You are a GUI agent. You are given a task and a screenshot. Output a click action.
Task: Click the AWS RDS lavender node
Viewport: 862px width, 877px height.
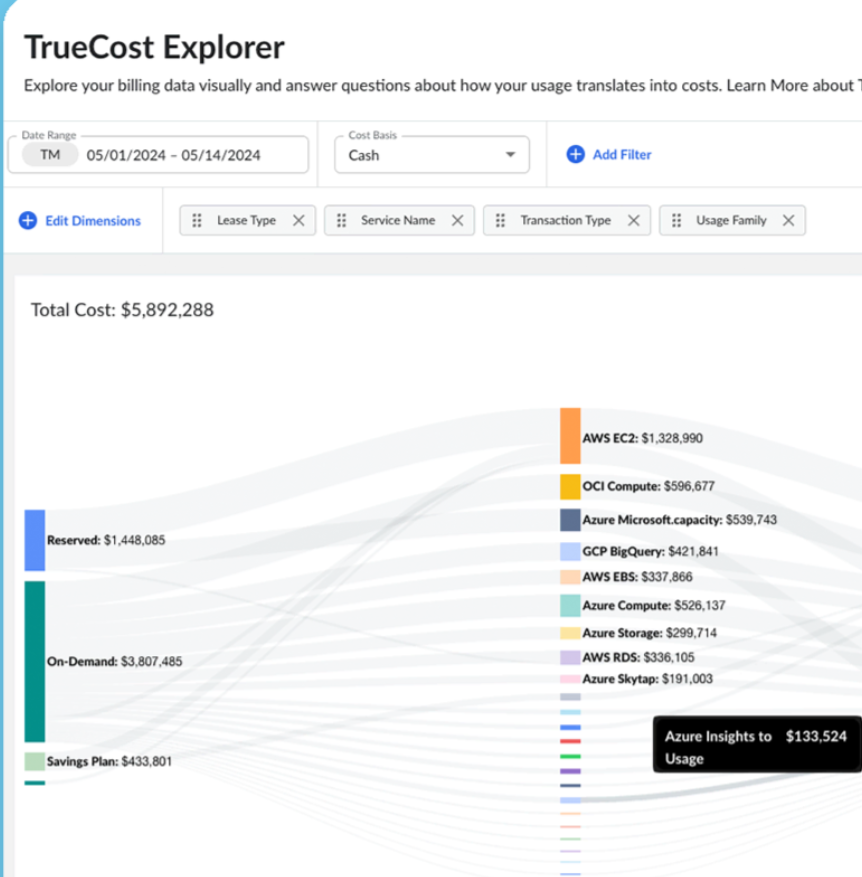[x=570, y=657]
